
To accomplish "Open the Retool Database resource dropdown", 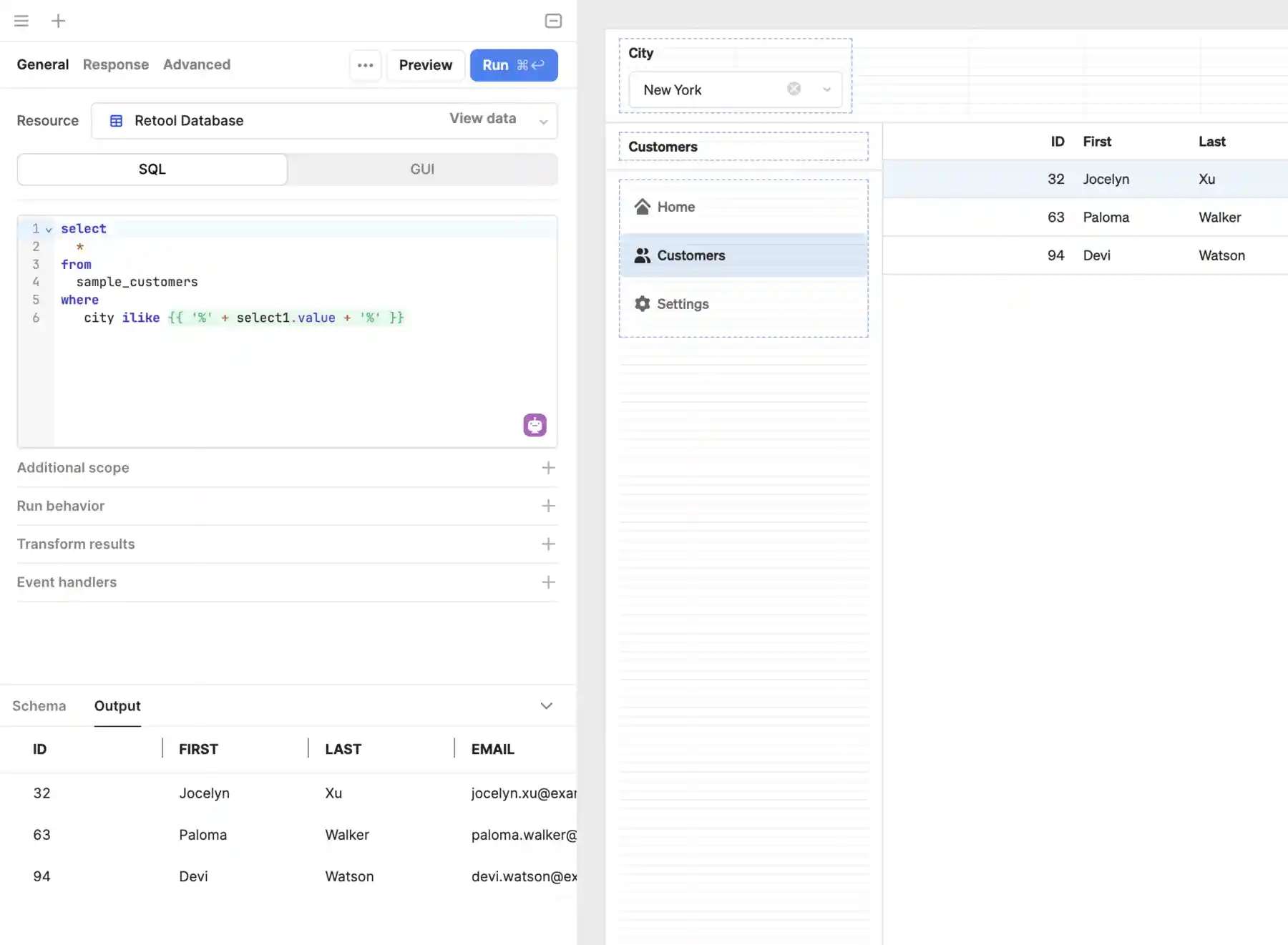I will [324, 121].
